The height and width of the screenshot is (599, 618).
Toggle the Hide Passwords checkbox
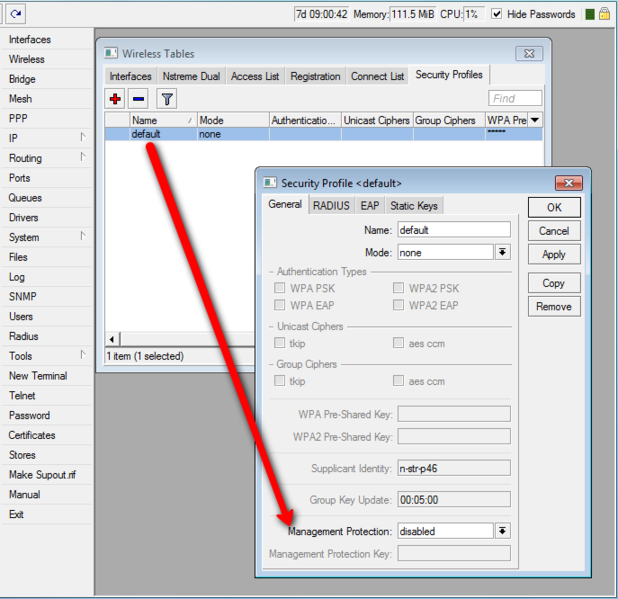click(497, 14)
